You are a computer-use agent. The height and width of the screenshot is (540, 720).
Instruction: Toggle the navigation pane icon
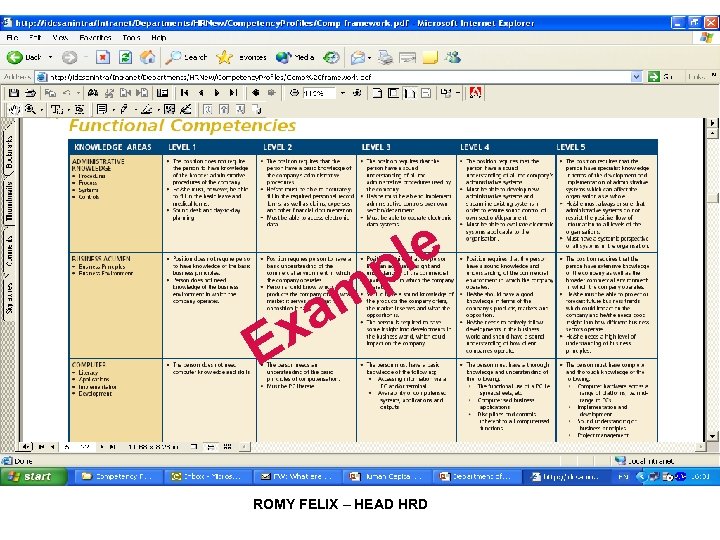[x=162, y=93]
